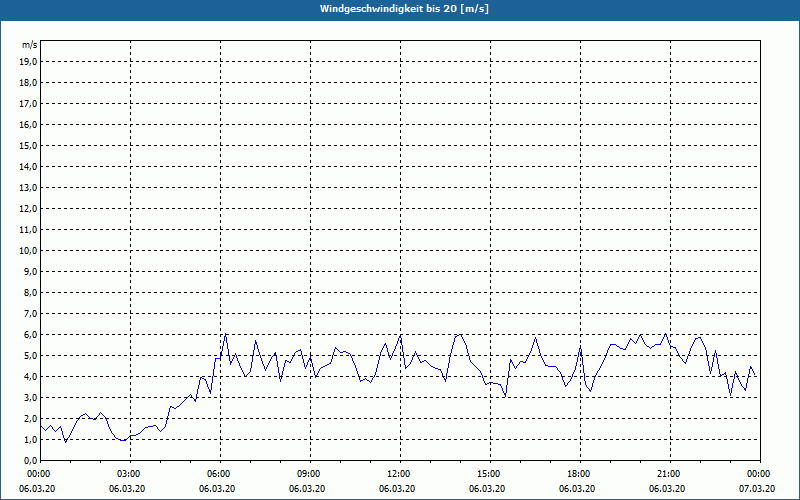Image resolution: width=800 pixels, height=500 pixels.
Task: Pick the "13,0" y-axis tick label
Action: tap(28, 188)
